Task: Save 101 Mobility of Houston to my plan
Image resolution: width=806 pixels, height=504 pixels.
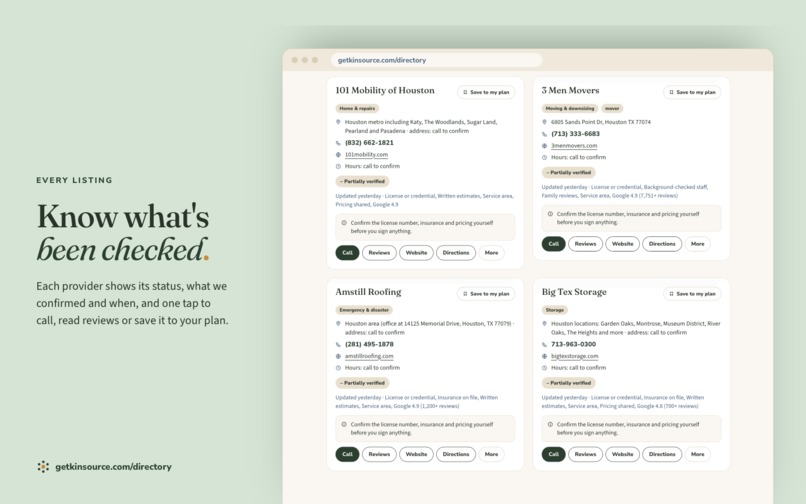Action: click(x=486, y=92)
